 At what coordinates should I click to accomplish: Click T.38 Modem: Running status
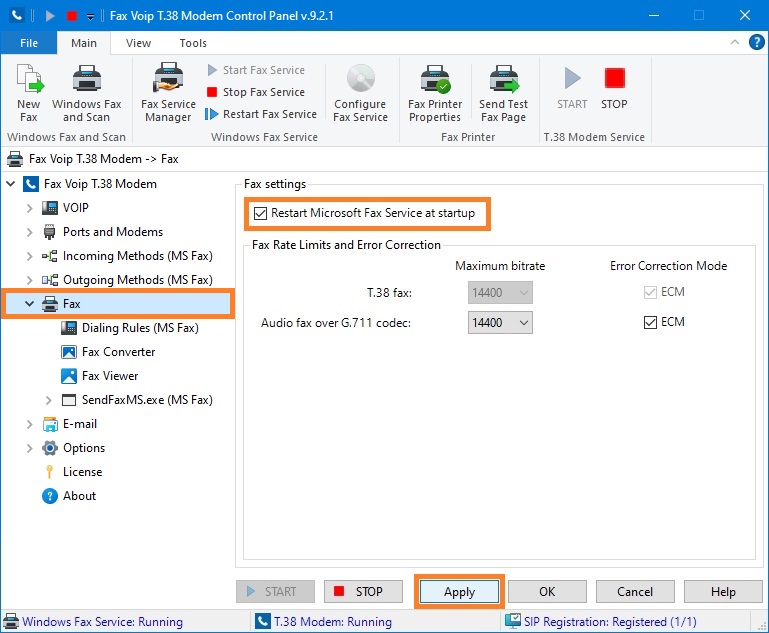(333, 622)
